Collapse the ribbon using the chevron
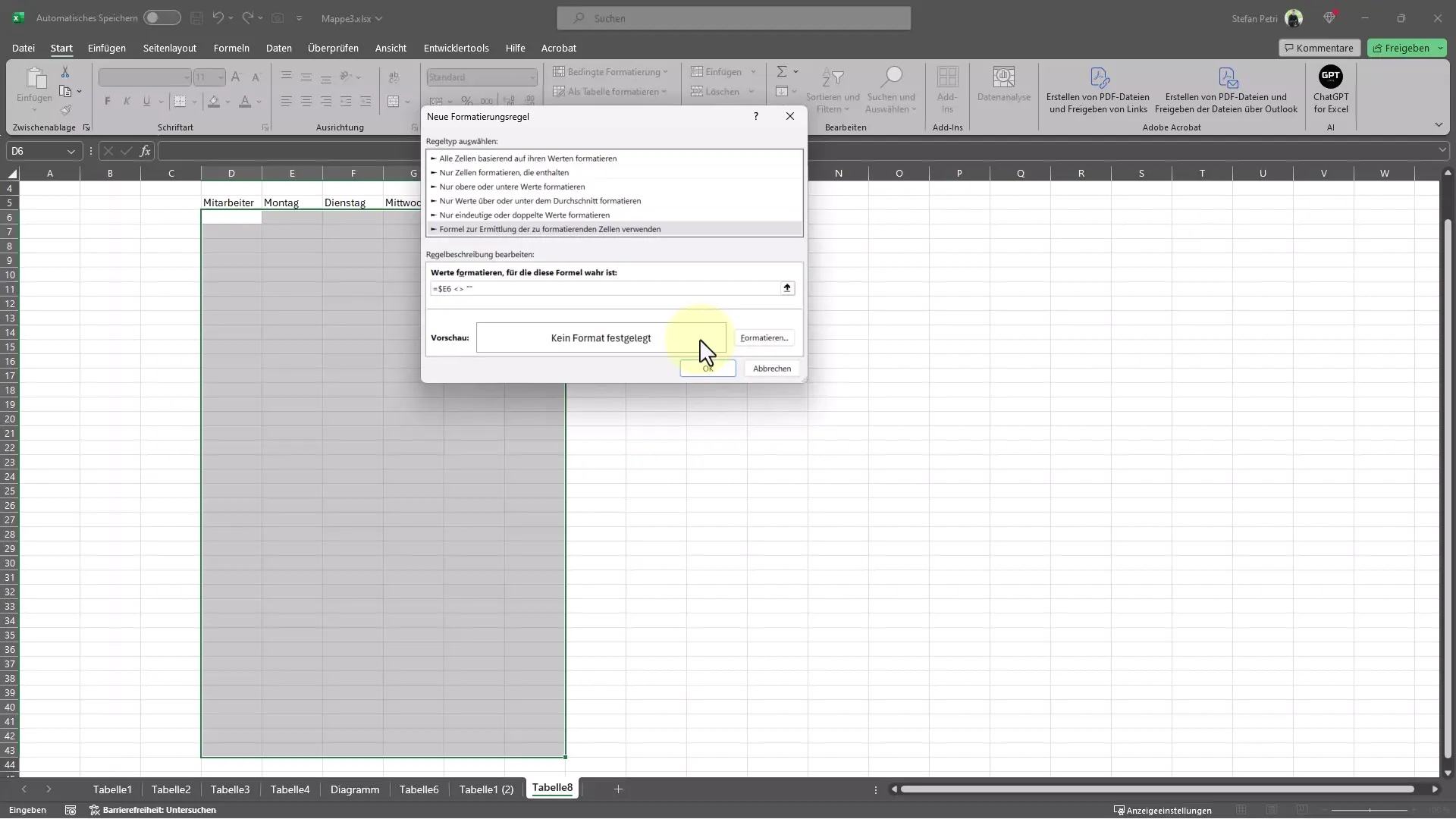 (1439, 125)
